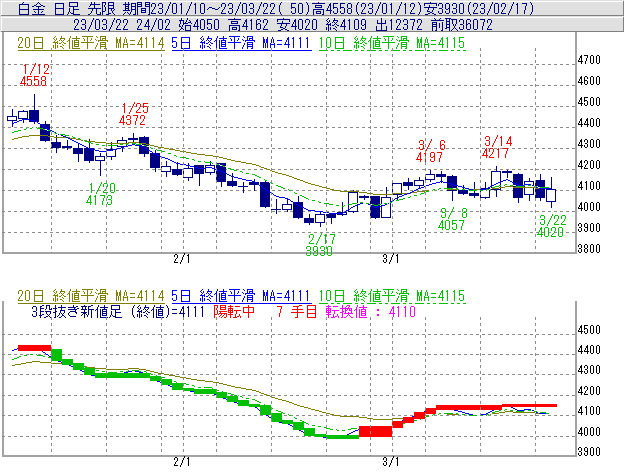Select the lower chart's "20日 終値平滑 MA=4114" legend
The height and width of the screenshot is (475, 624).
coord(91,296)
